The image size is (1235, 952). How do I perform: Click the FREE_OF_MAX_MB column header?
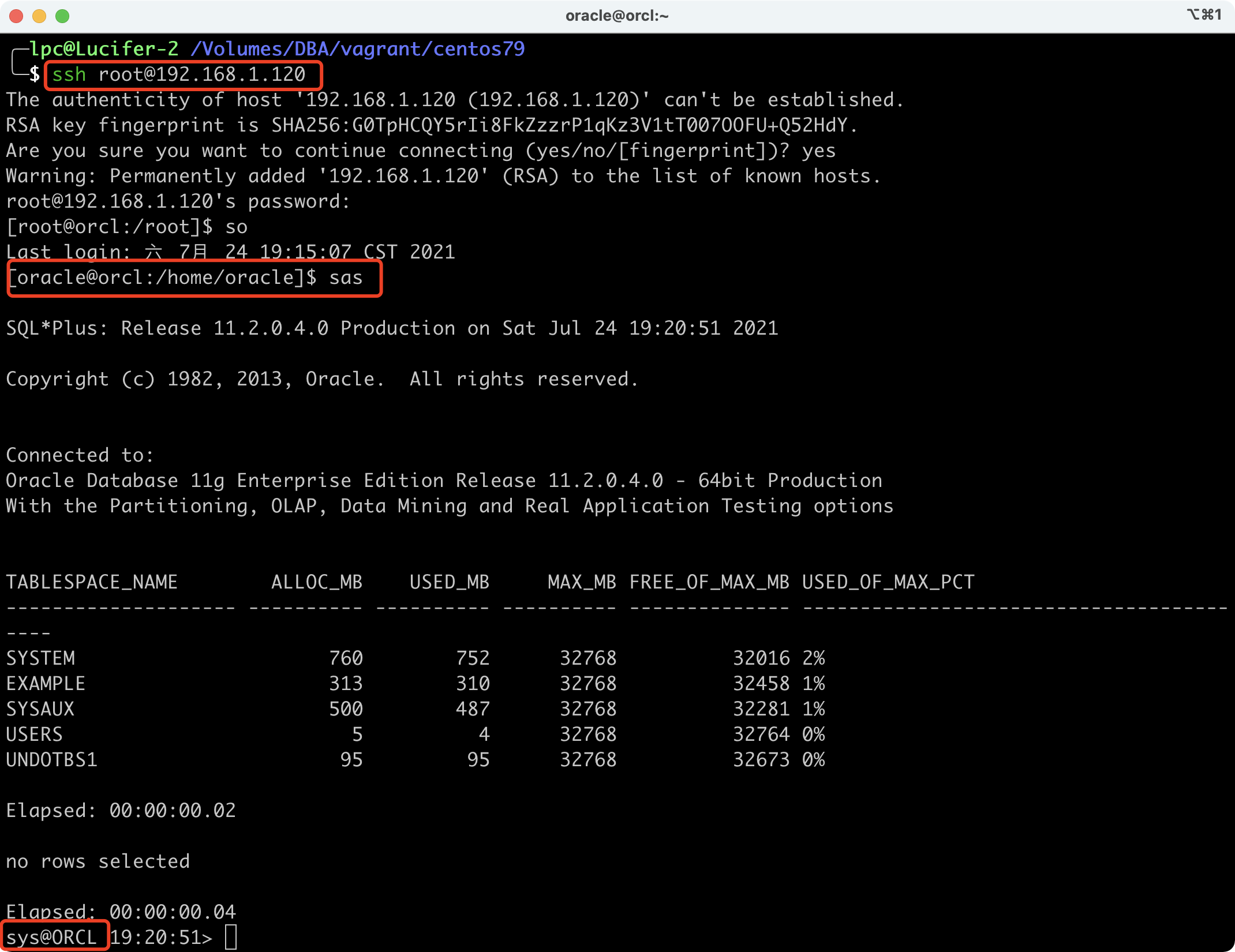tap(709, 582)
